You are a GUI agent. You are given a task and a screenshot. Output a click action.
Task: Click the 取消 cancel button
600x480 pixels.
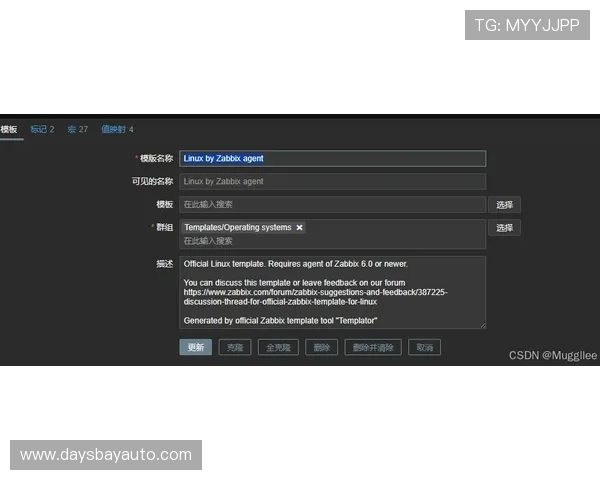[x=424, y=347]
